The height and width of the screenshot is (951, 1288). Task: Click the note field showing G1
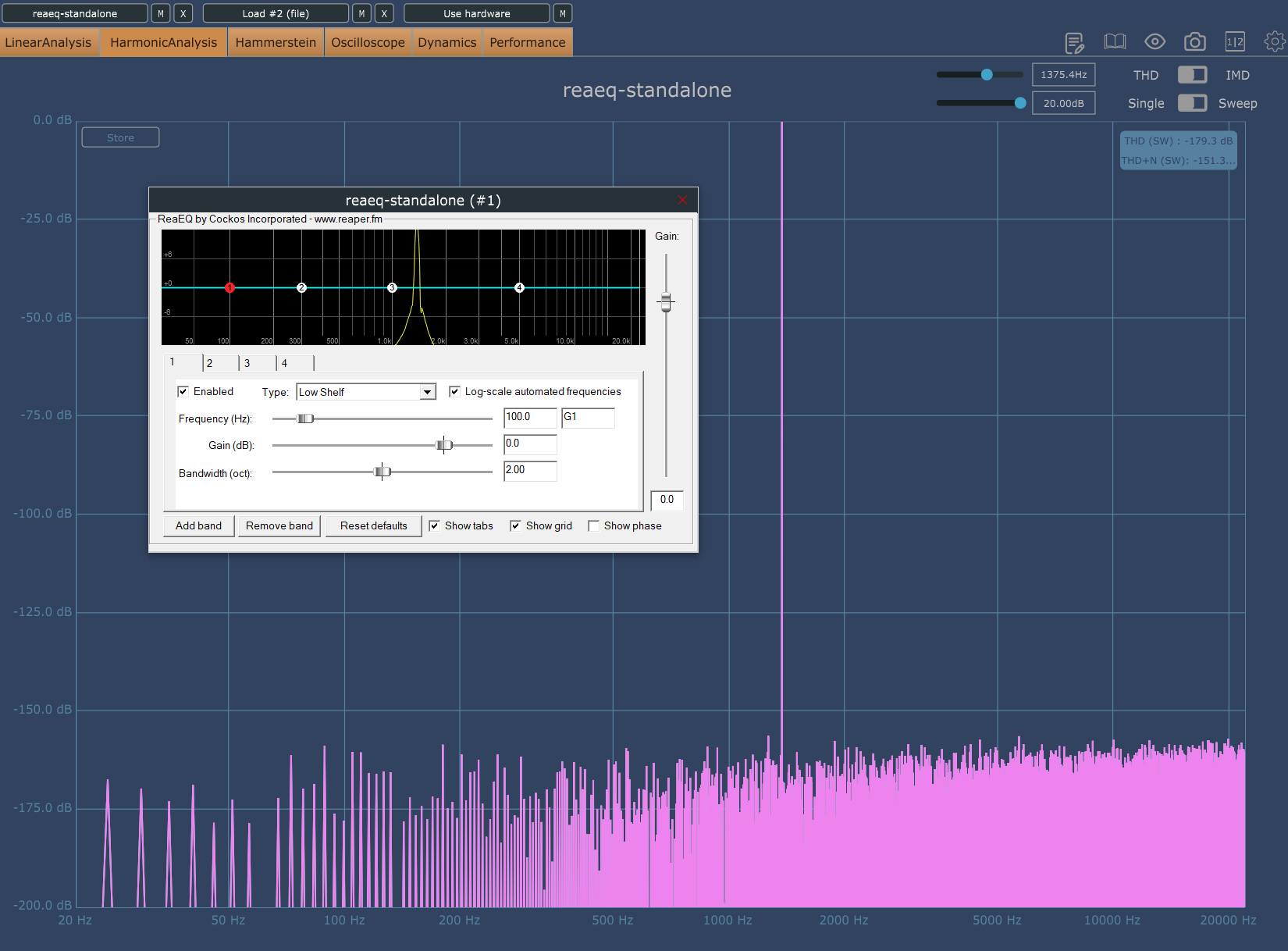tap(588, 418)
